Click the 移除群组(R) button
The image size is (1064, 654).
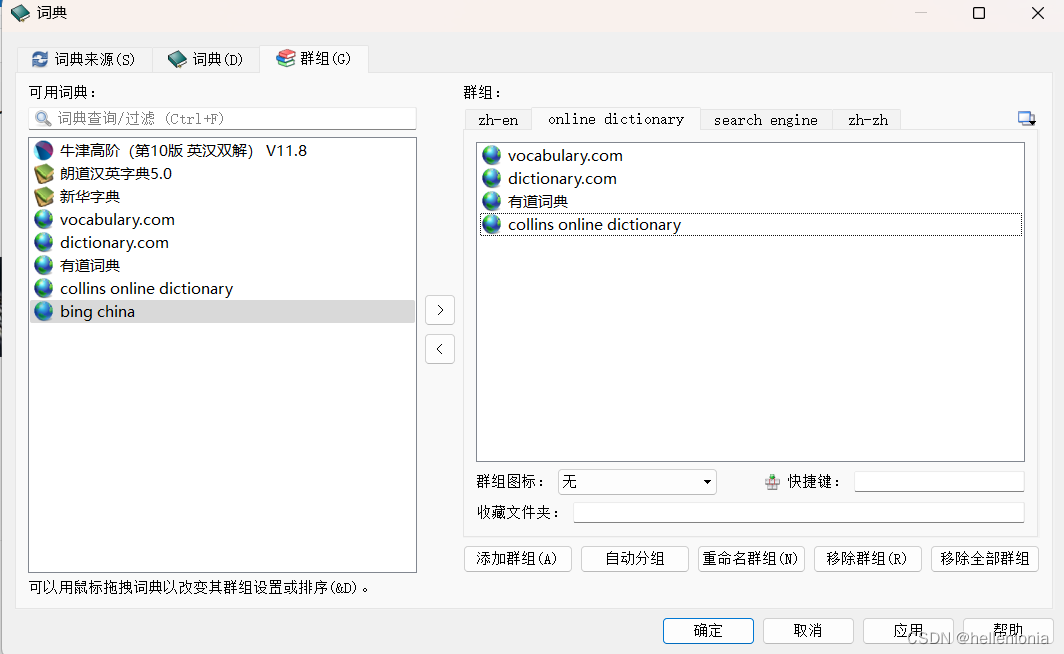point(868,559)
